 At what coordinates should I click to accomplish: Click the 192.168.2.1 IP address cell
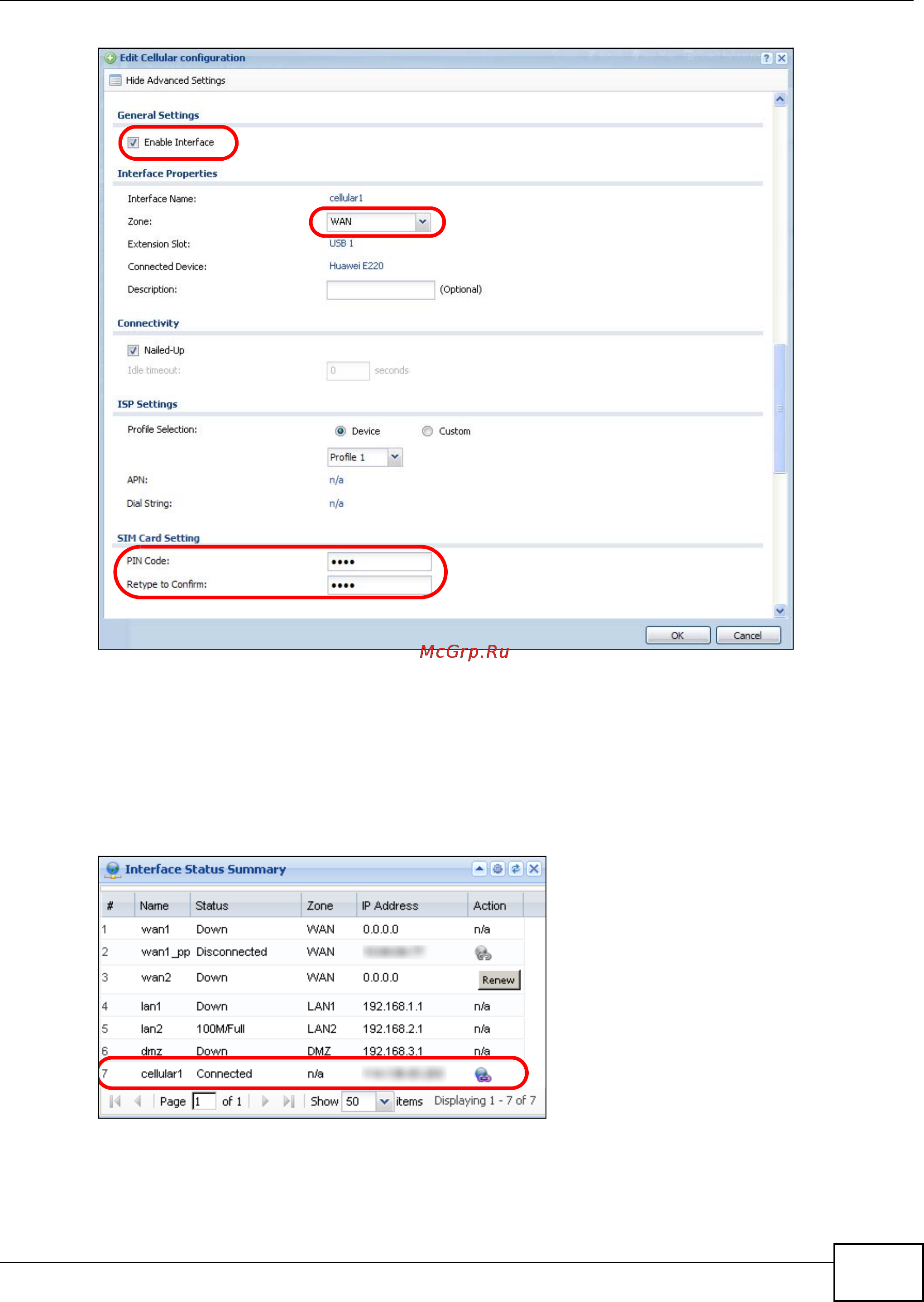tap(393, 1029)
